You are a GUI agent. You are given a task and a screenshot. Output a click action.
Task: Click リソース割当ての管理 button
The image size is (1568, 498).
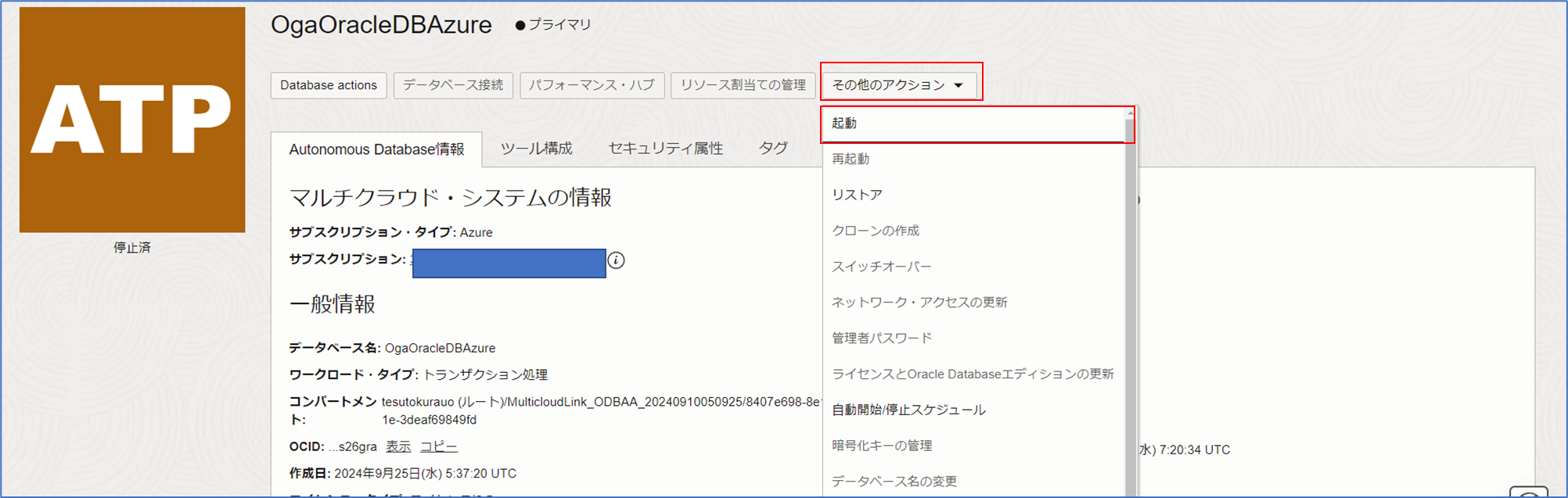(743, 85)
